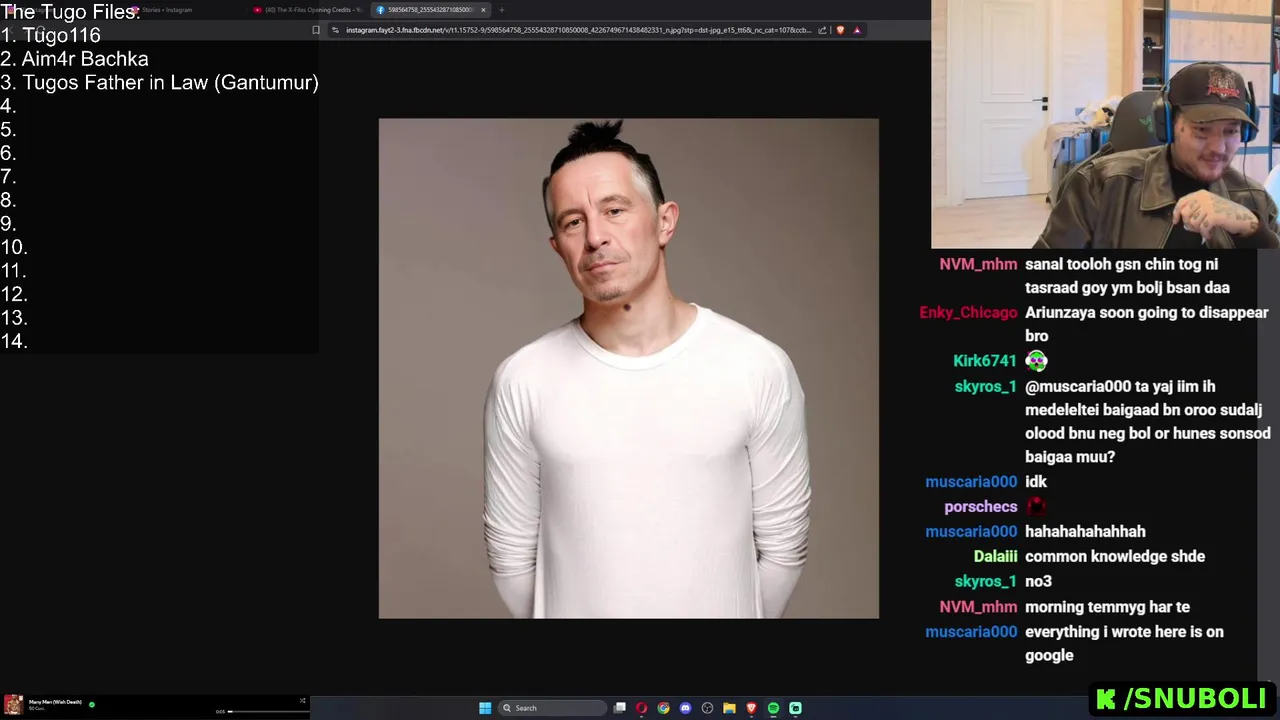
Task: Open Brave browser from the taskbar
Action: 751,708
